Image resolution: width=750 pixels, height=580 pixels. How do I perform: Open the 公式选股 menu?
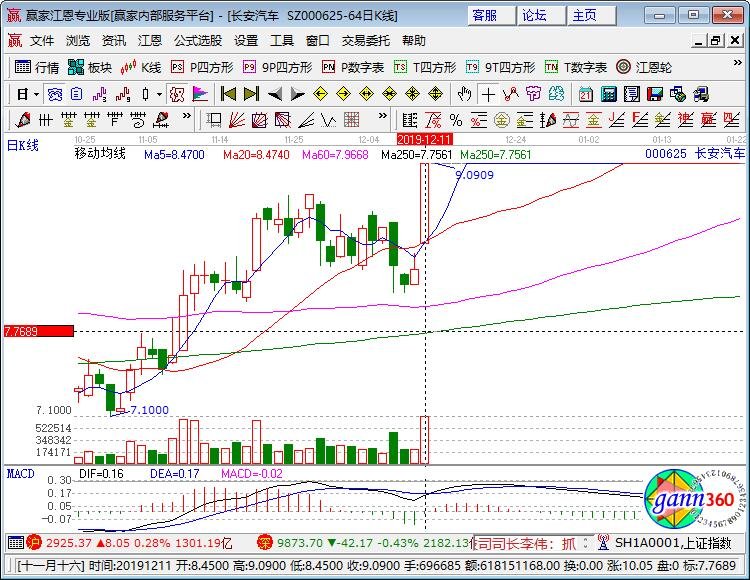[198, 41]
